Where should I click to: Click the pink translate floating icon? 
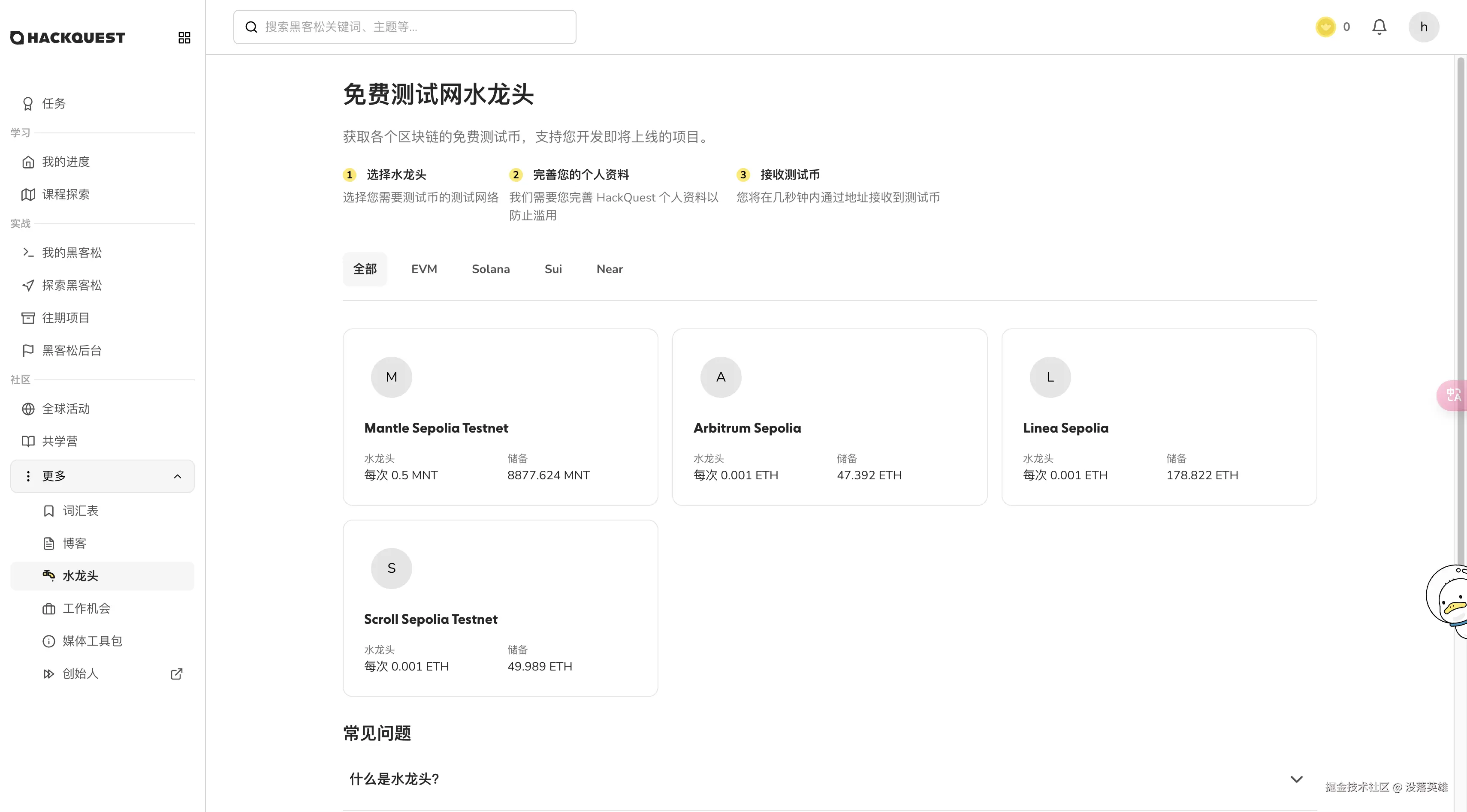[1452, 395]
